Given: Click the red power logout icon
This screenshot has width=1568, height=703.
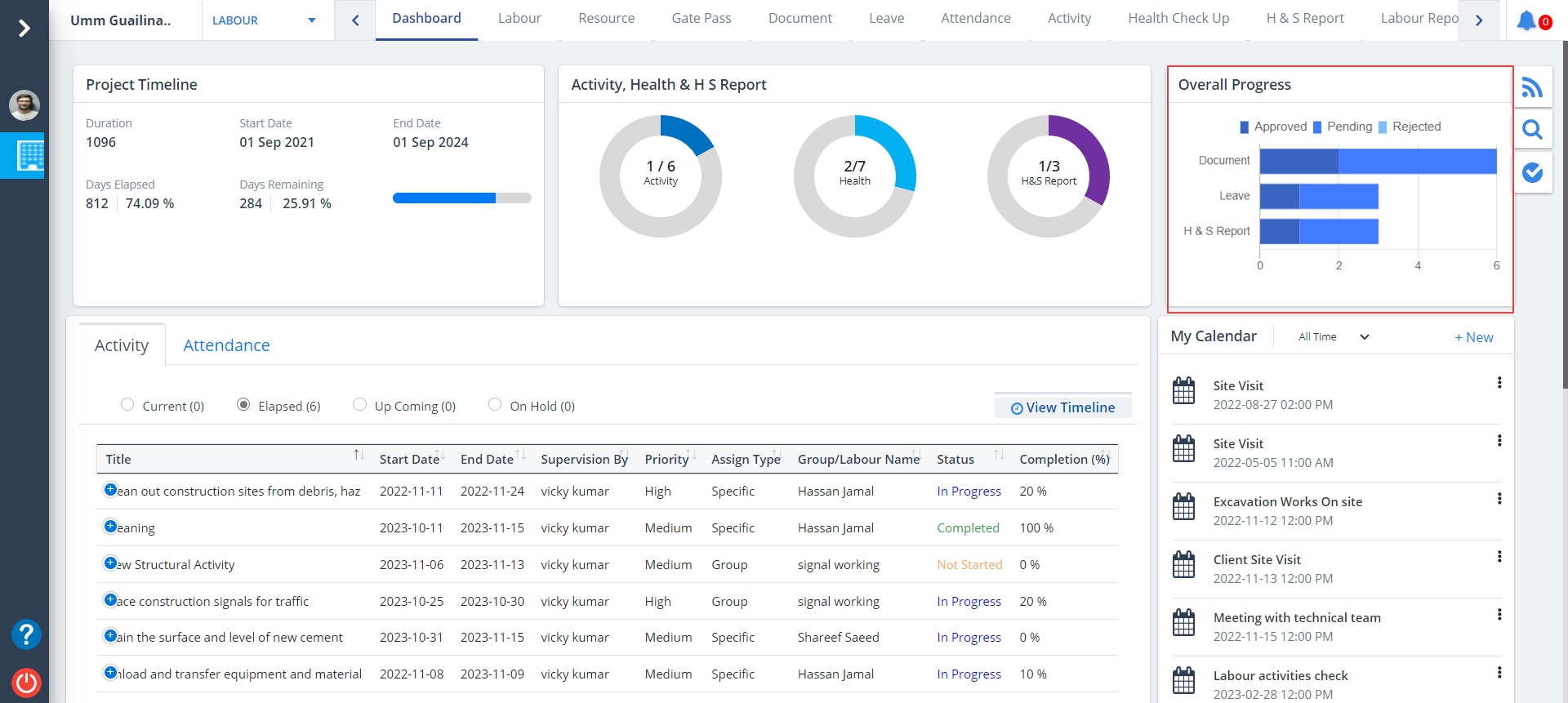Looking at the screenshot, I should (26, 683).
